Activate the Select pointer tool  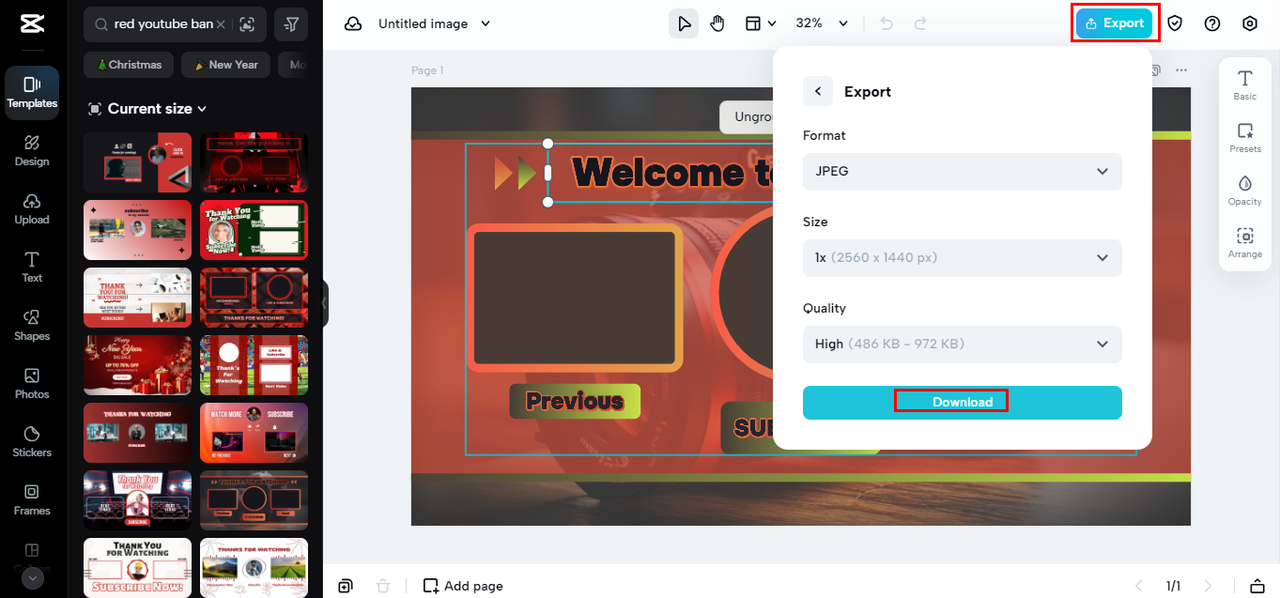tap(684, 24)
